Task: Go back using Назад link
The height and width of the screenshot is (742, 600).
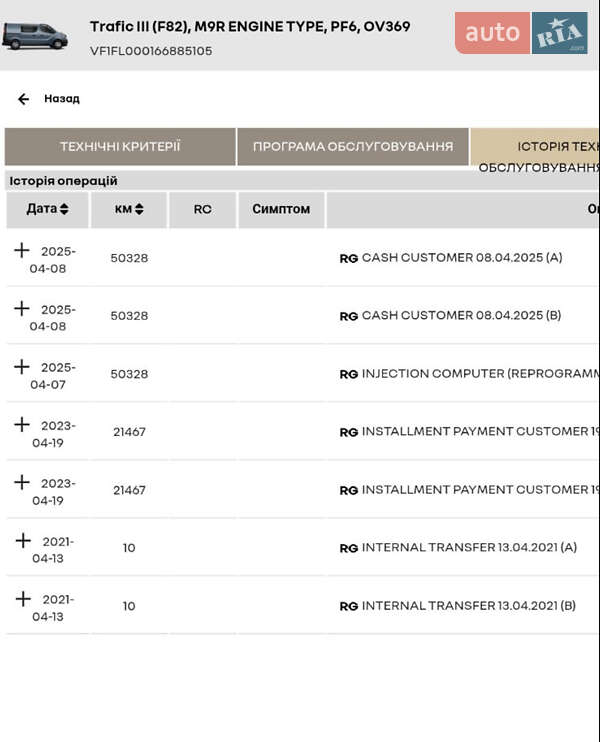Action: pyautogui.click(x=62, y=99)
